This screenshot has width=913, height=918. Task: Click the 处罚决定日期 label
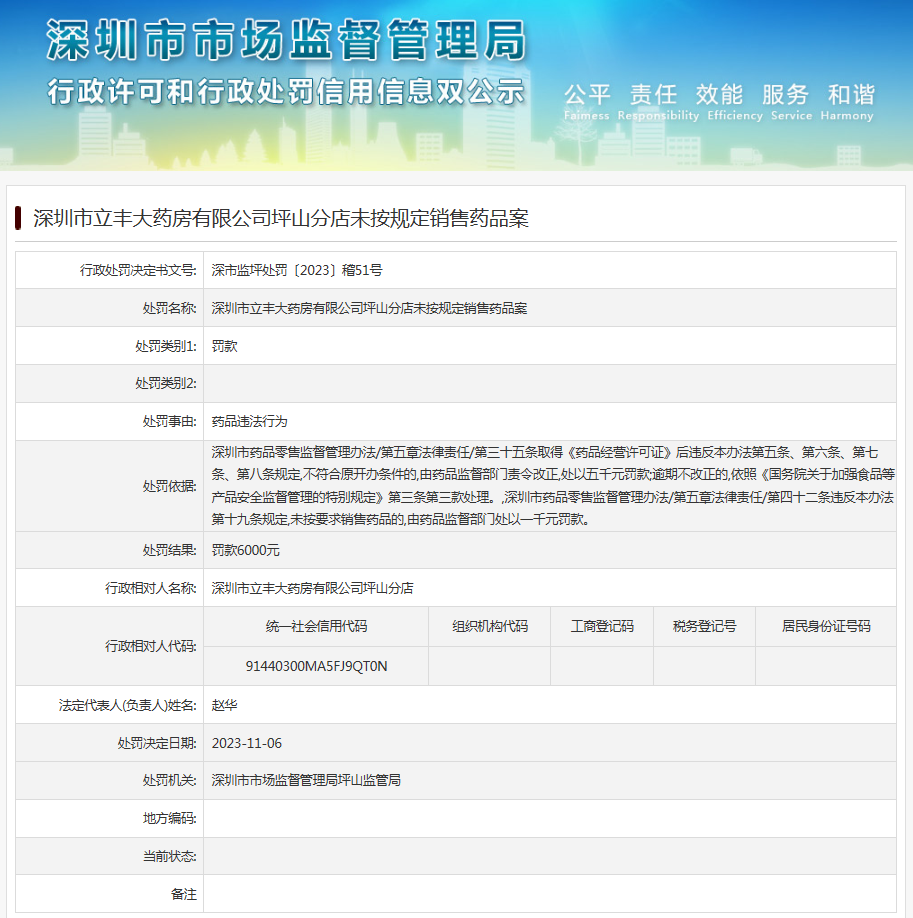[x=157, y=744]
